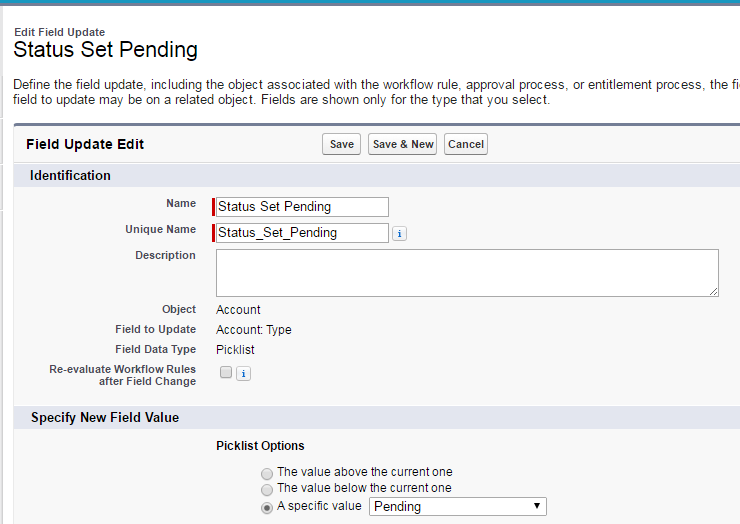
Task: Enable Re-evaluate Workflow Rules checkbox
Action: (x=226, y=372)
